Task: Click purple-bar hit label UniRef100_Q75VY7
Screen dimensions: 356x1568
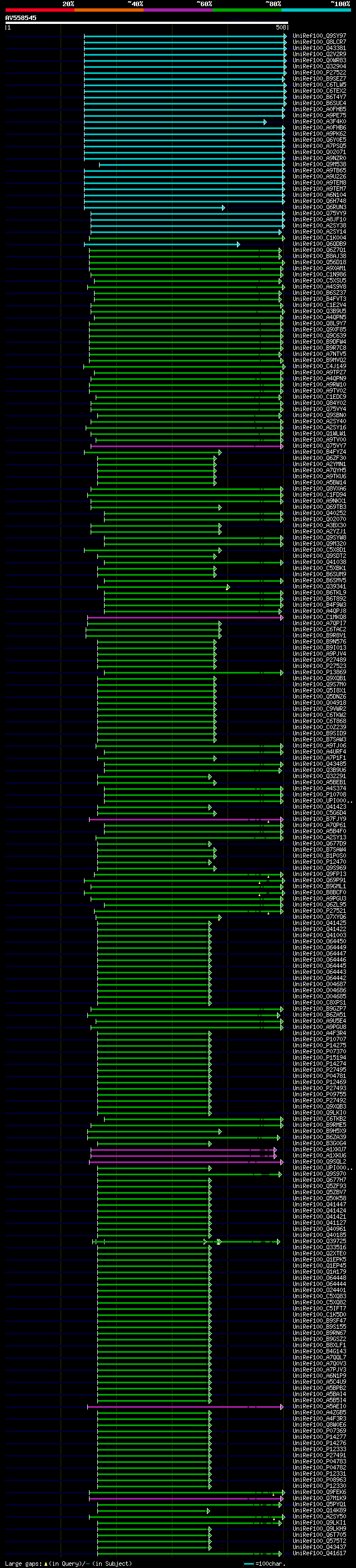Action: (x=319, y=446)
